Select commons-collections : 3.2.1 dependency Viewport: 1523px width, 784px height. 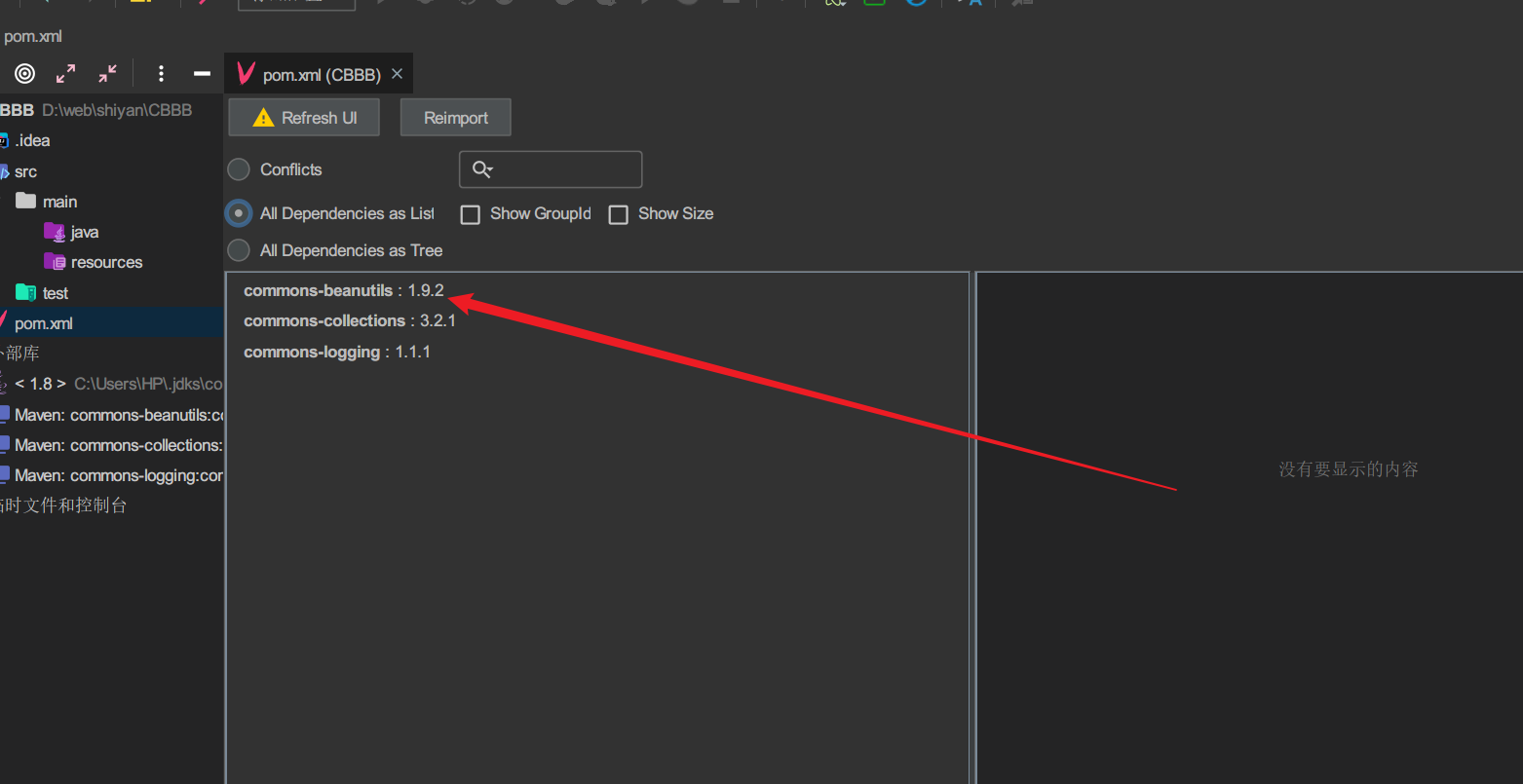[x=350, y=320]
